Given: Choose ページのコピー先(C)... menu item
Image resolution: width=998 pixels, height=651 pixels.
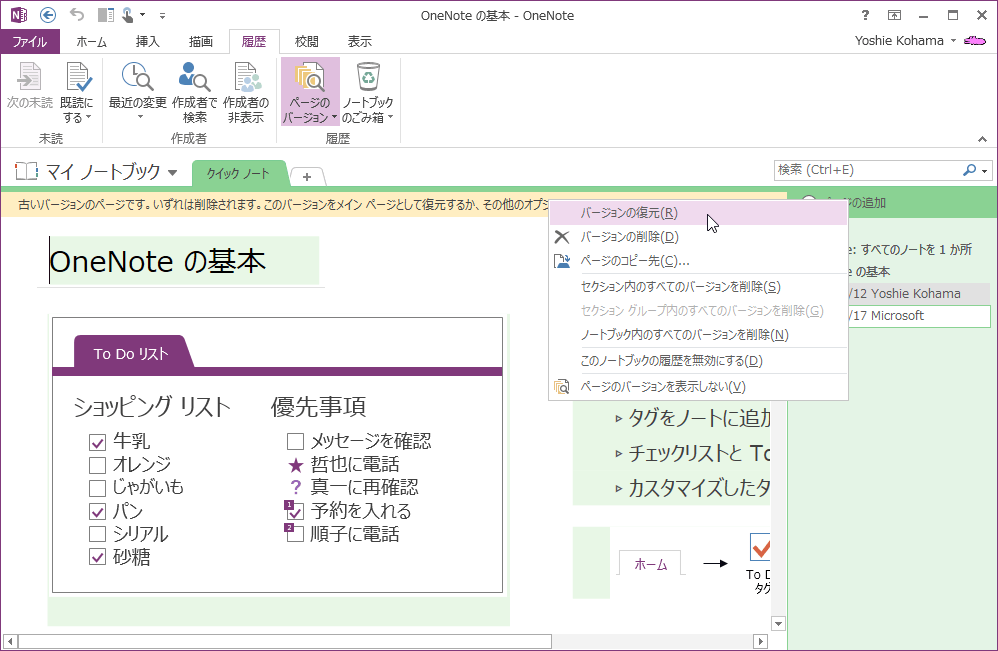Looking at the screenshot, I should 698,261.
